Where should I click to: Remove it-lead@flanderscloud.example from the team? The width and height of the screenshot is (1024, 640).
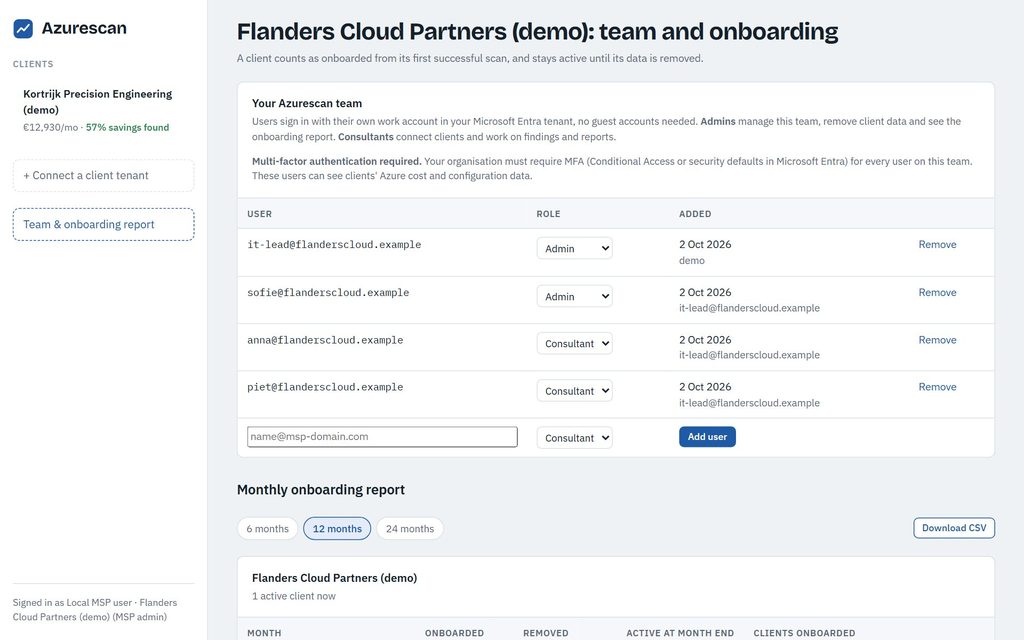point(937,244)
